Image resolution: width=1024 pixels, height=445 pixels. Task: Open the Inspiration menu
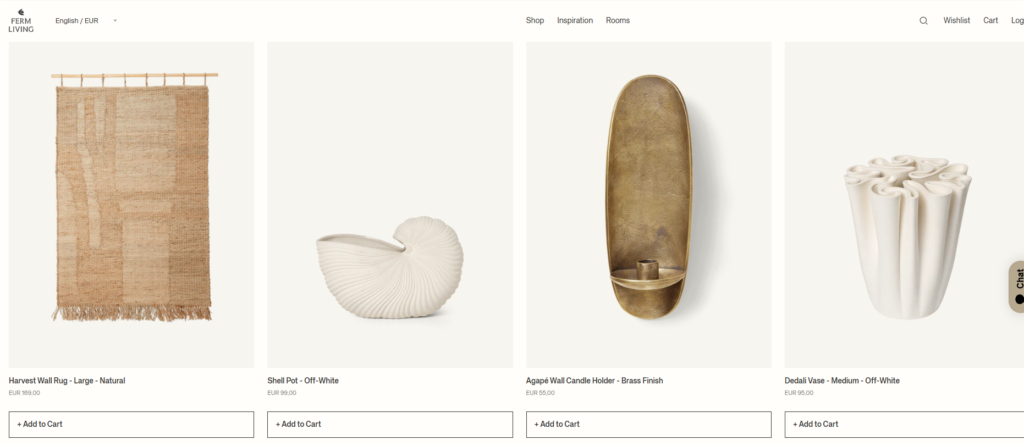point(575,21)
